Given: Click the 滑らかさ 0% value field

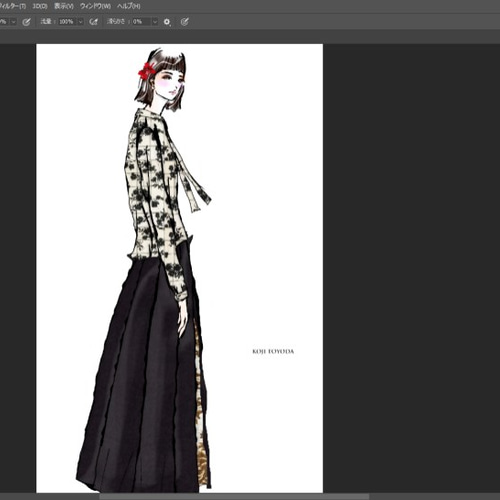Looking at the screenshot, I should 142,22.
